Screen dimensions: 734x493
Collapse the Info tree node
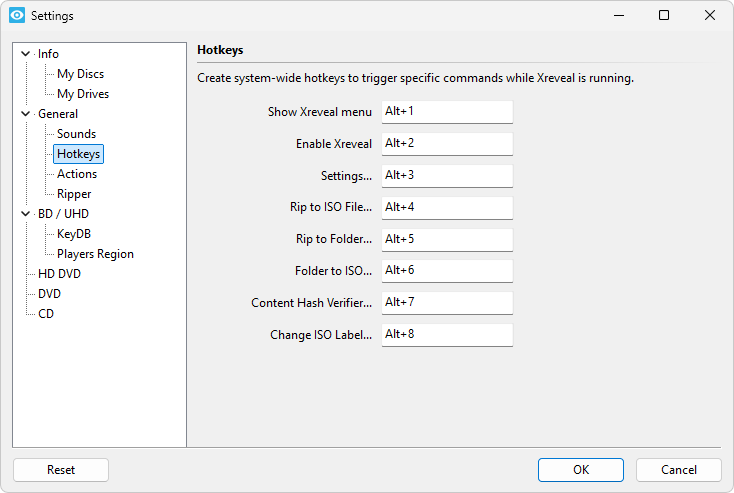tap(25, 54)
